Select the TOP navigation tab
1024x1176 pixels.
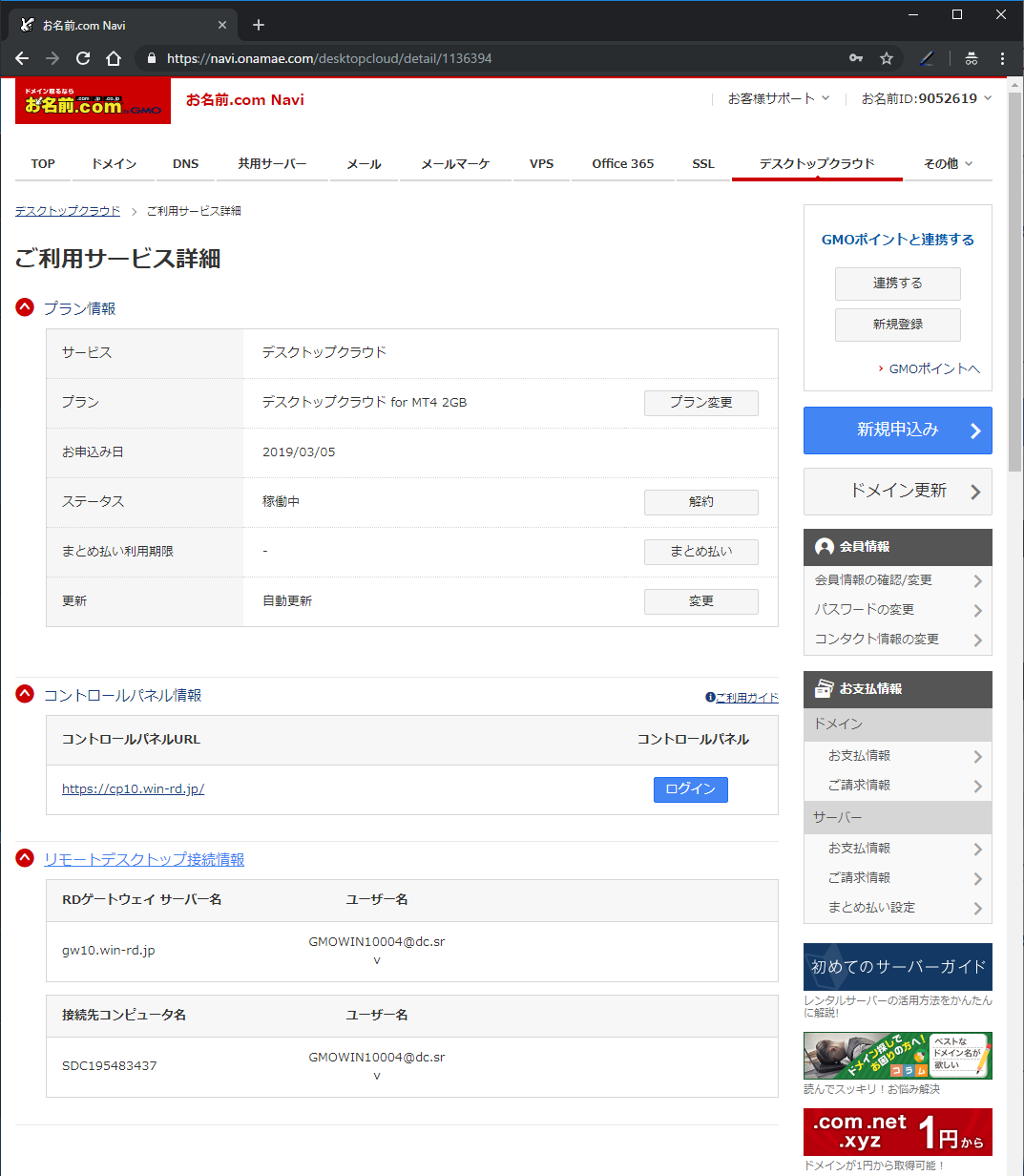(43, 163)
